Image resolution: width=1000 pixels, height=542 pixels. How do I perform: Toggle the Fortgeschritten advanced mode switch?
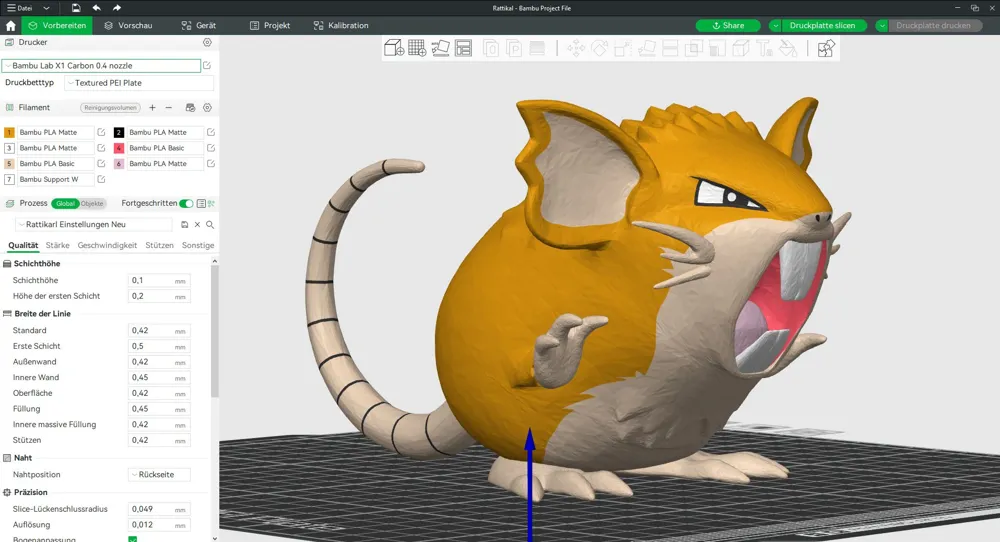186,203
